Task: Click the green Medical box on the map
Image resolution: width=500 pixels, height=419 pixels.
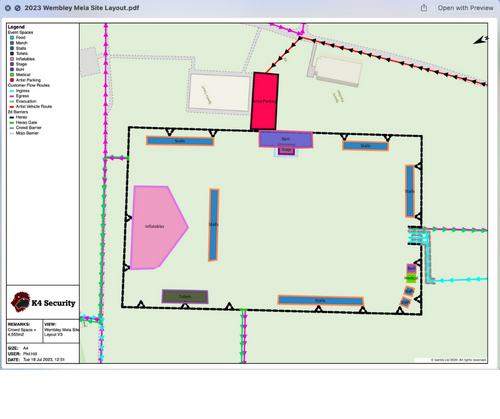Action: 411,278
